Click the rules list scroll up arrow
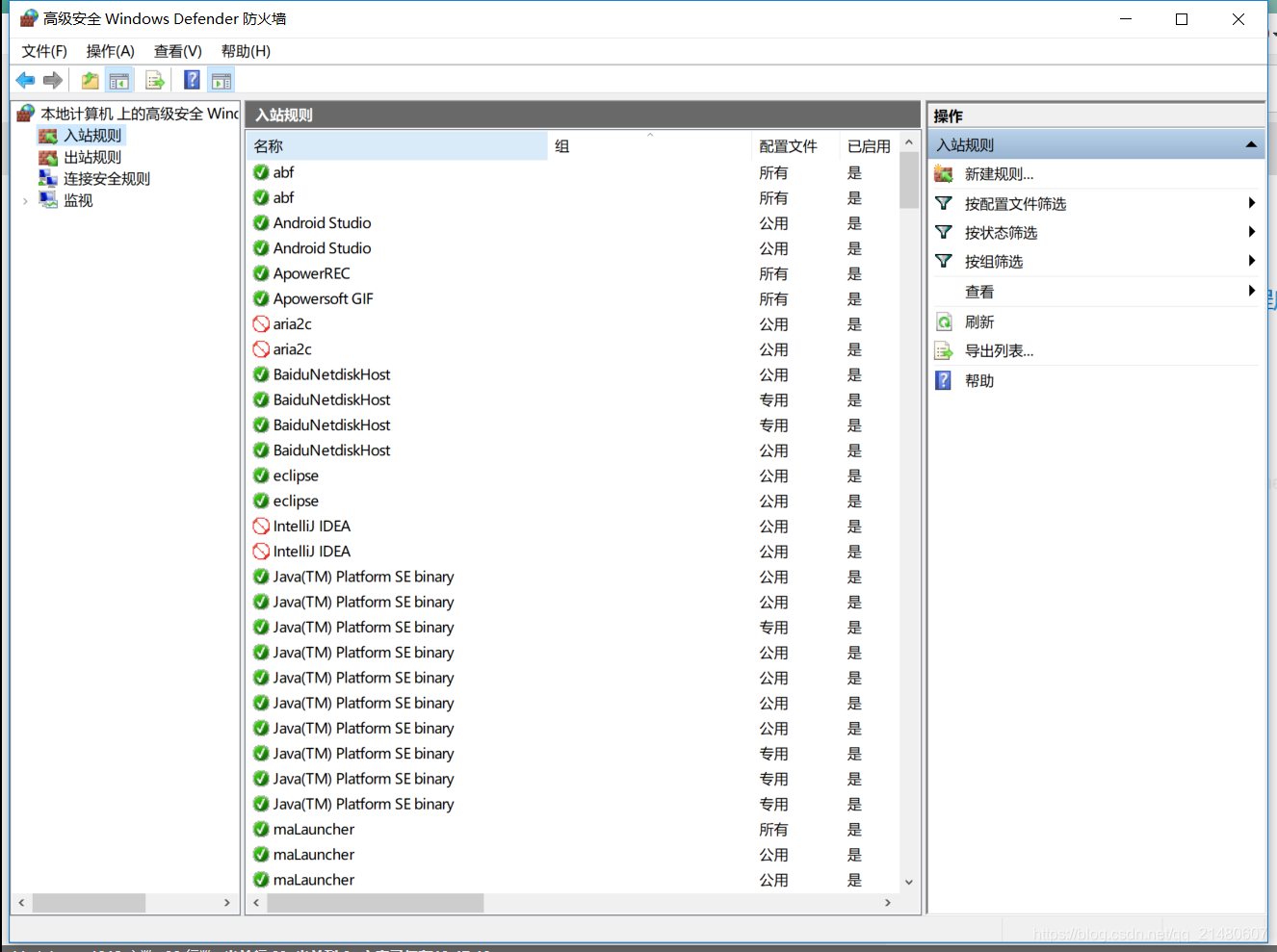The image size is (1277, 952). (x=908, y=142)
